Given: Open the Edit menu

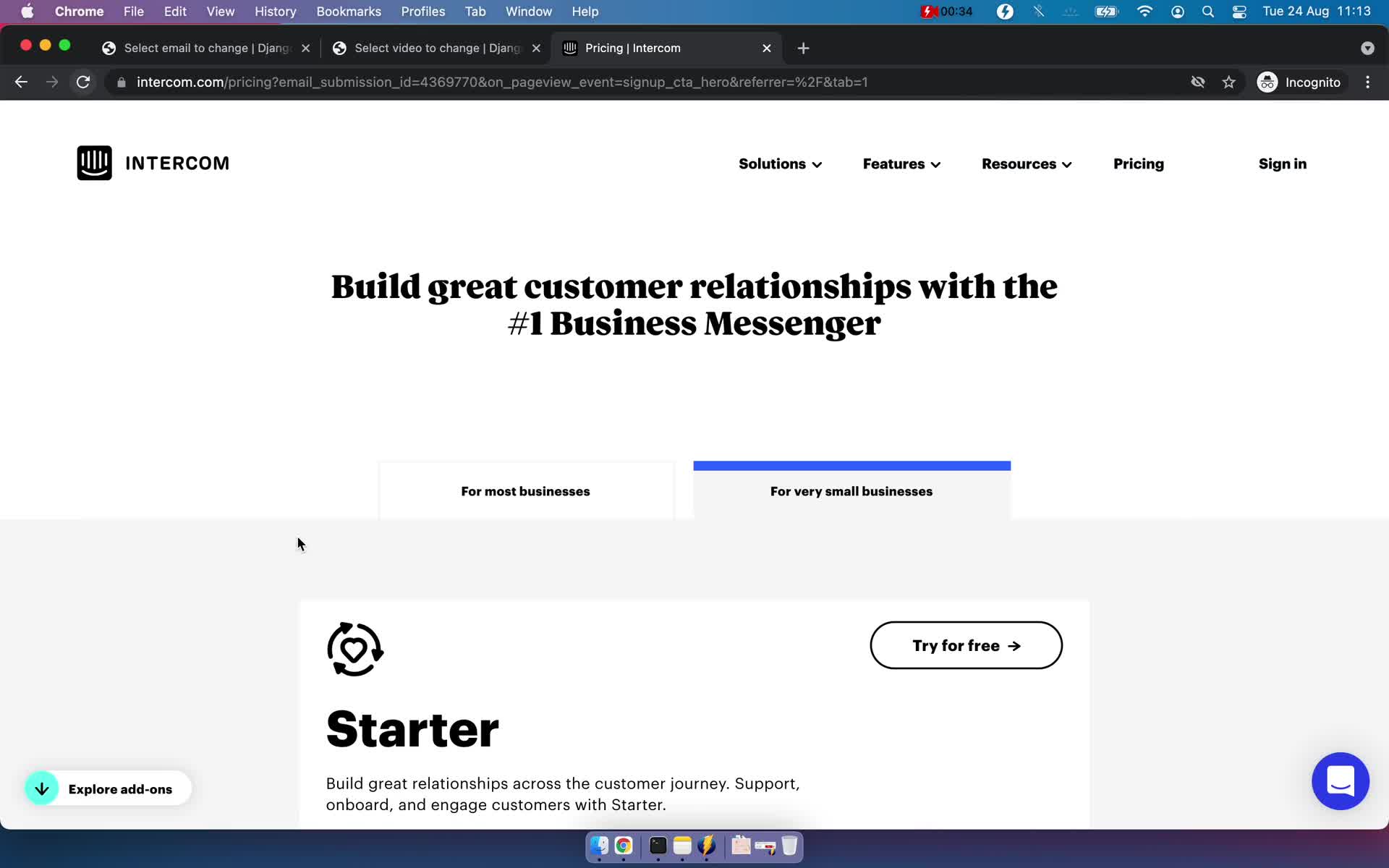Looking at the screenshot, I should click(175, 12).
